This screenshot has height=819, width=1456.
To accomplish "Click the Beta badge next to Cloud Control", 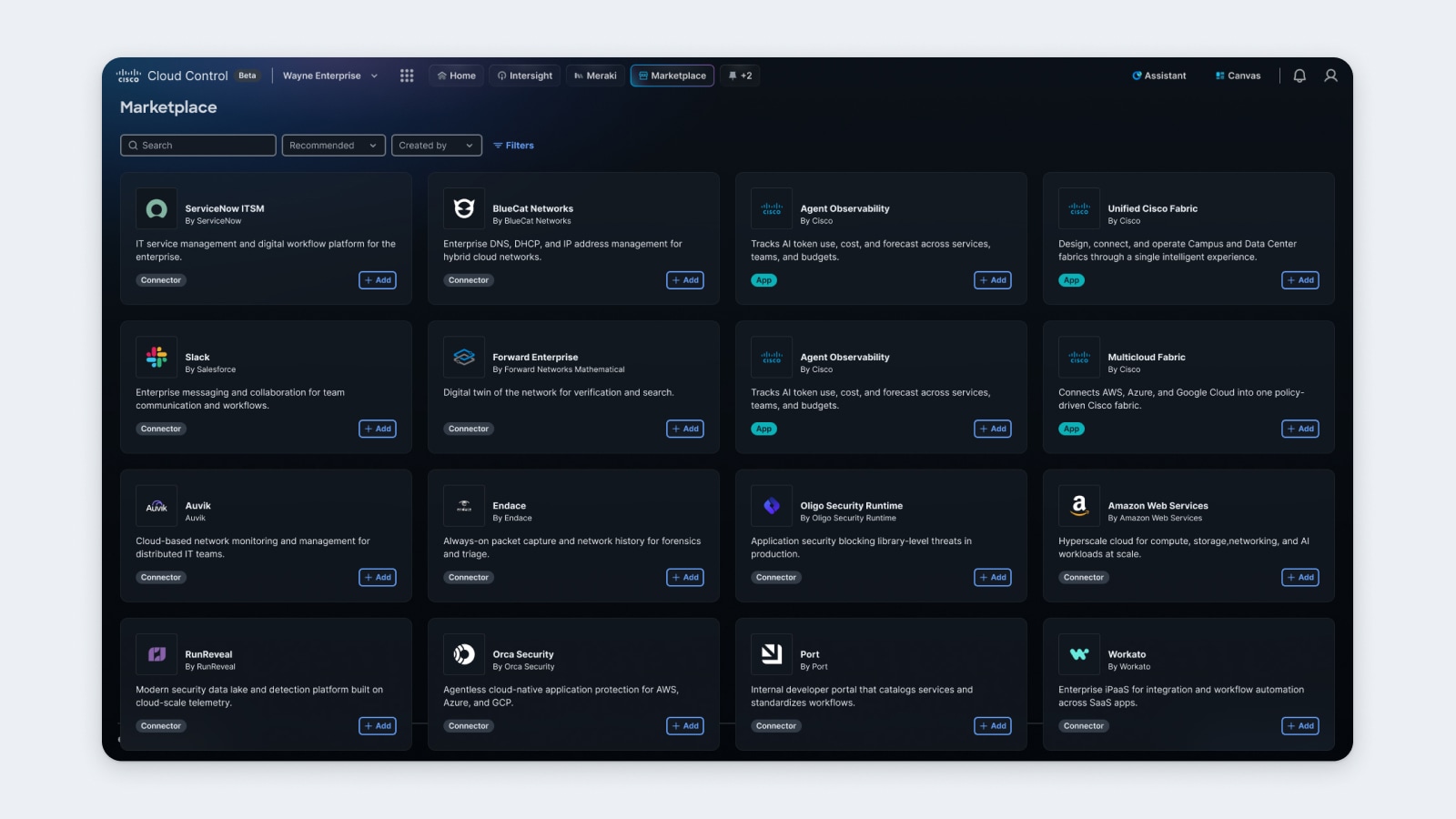I will [x=248, y=76].
